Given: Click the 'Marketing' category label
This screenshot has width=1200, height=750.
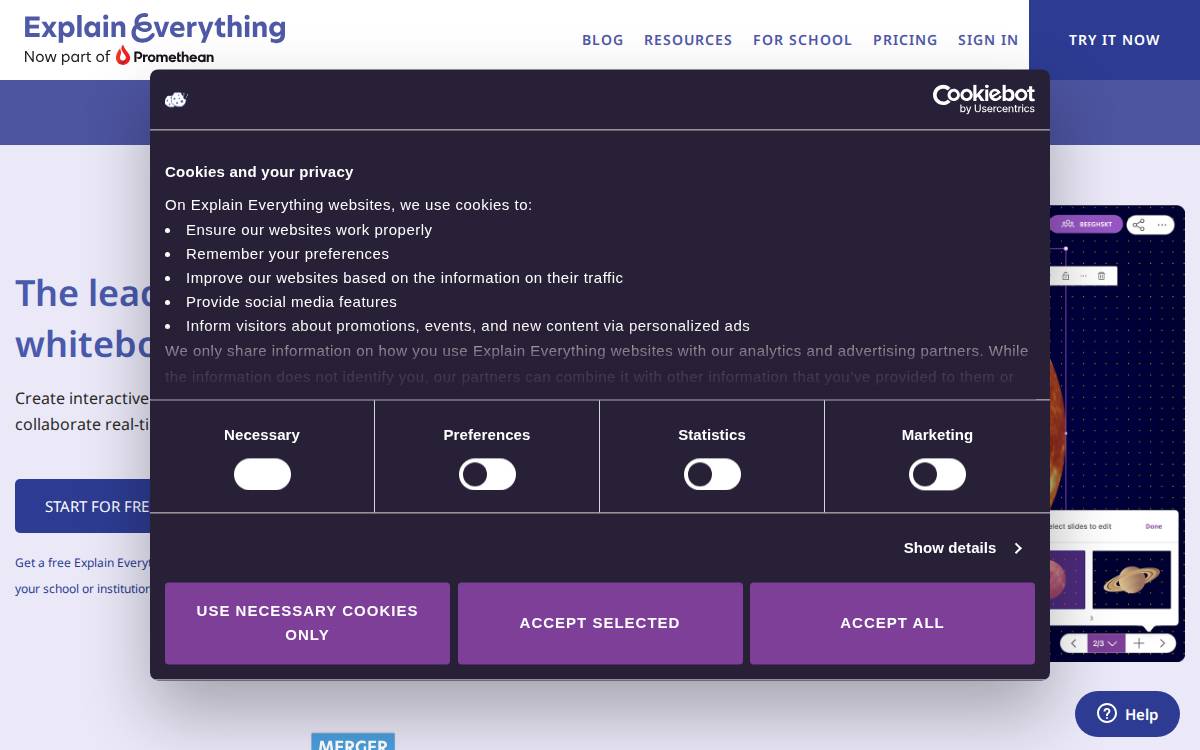Looking at the screenshot, I should point(937,435).
